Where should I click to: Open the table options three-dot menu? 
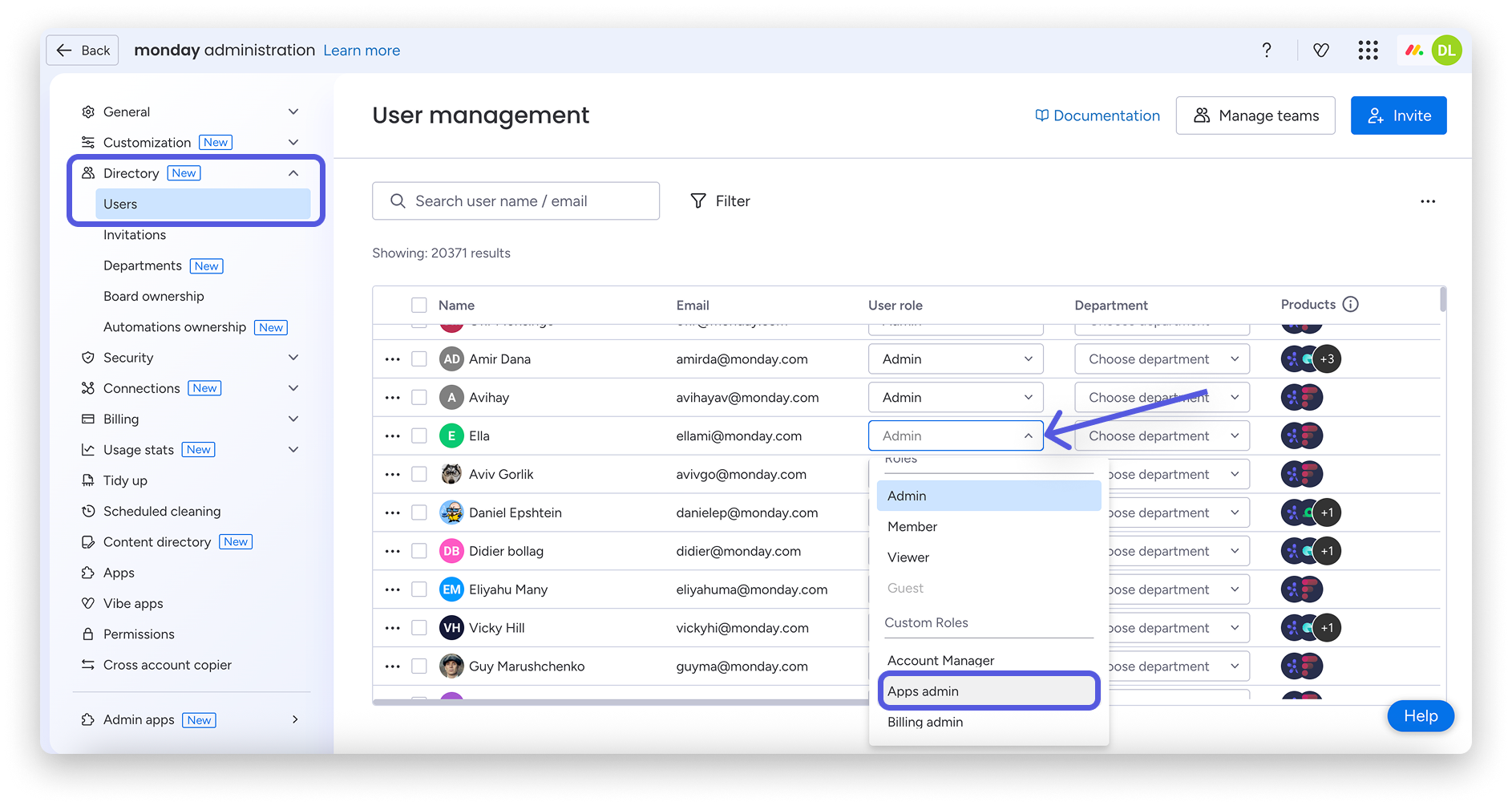click(x=1428, y=201)
